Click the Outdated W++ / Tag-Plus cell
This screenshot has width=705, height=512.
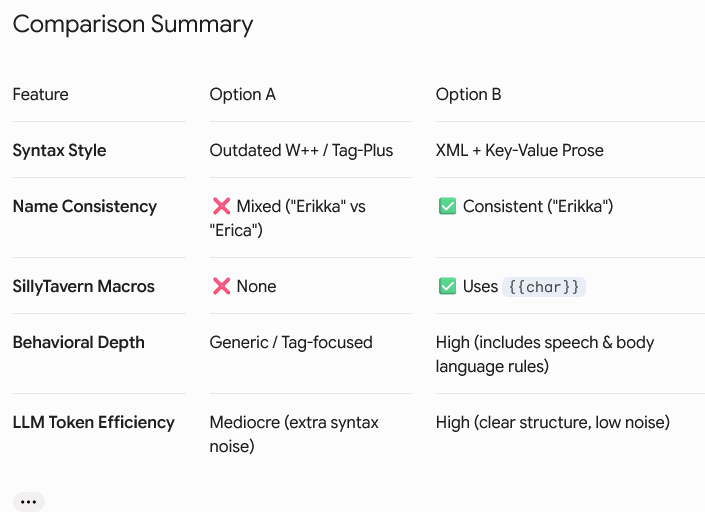[301, 150]
